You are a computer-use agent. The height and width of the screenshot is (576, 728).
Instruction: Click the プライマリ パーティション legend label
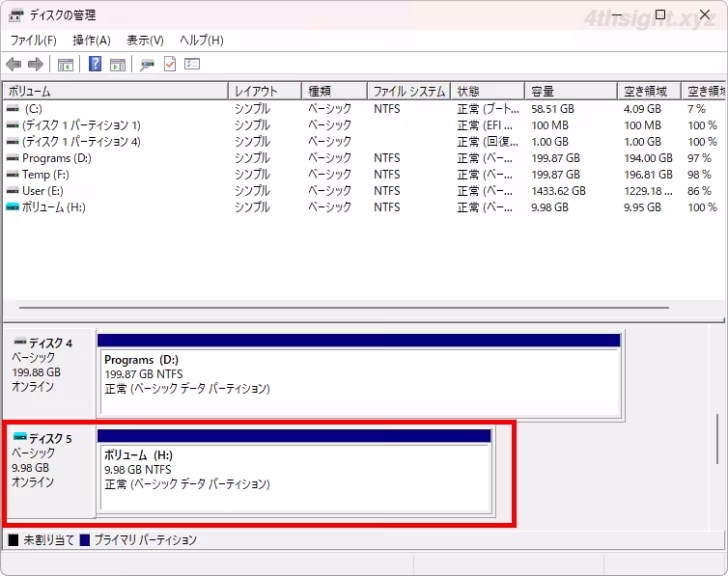145,540
